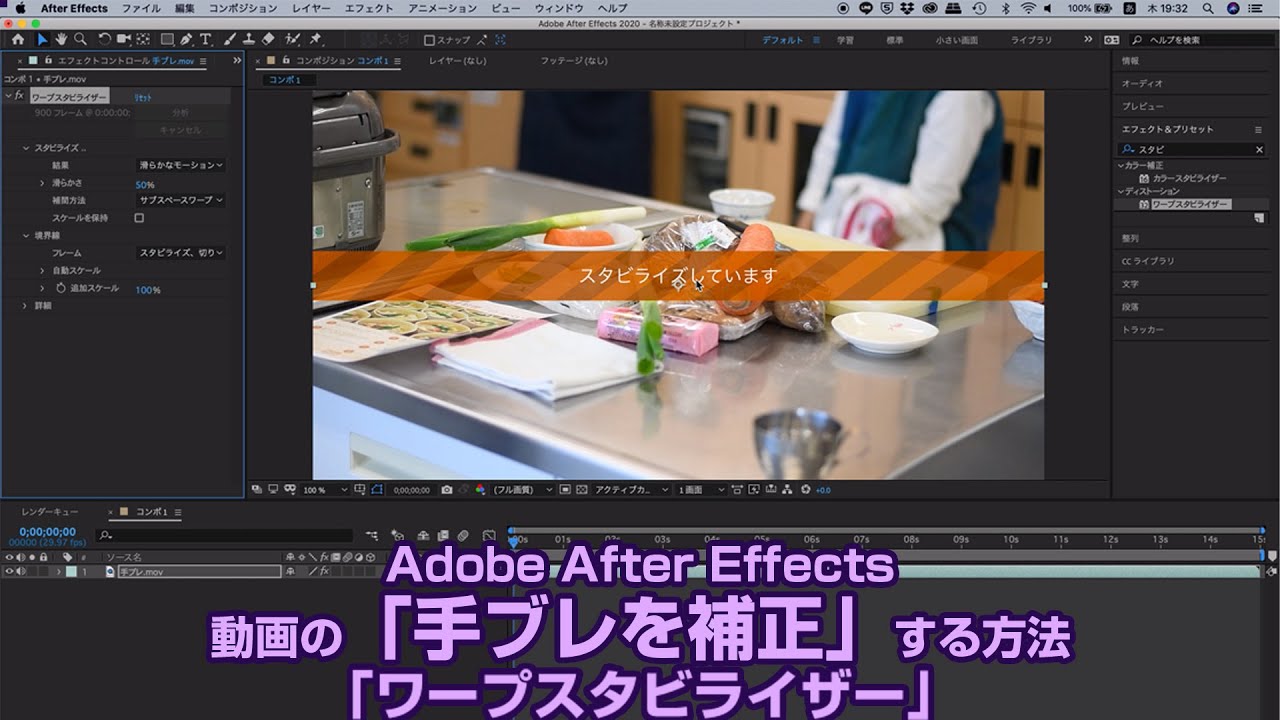Image resolution: width=1280 pixels, height=720 pixels.
Task: Click the region of interest icon
Action: pyautogui.click(x=565, y=490)
